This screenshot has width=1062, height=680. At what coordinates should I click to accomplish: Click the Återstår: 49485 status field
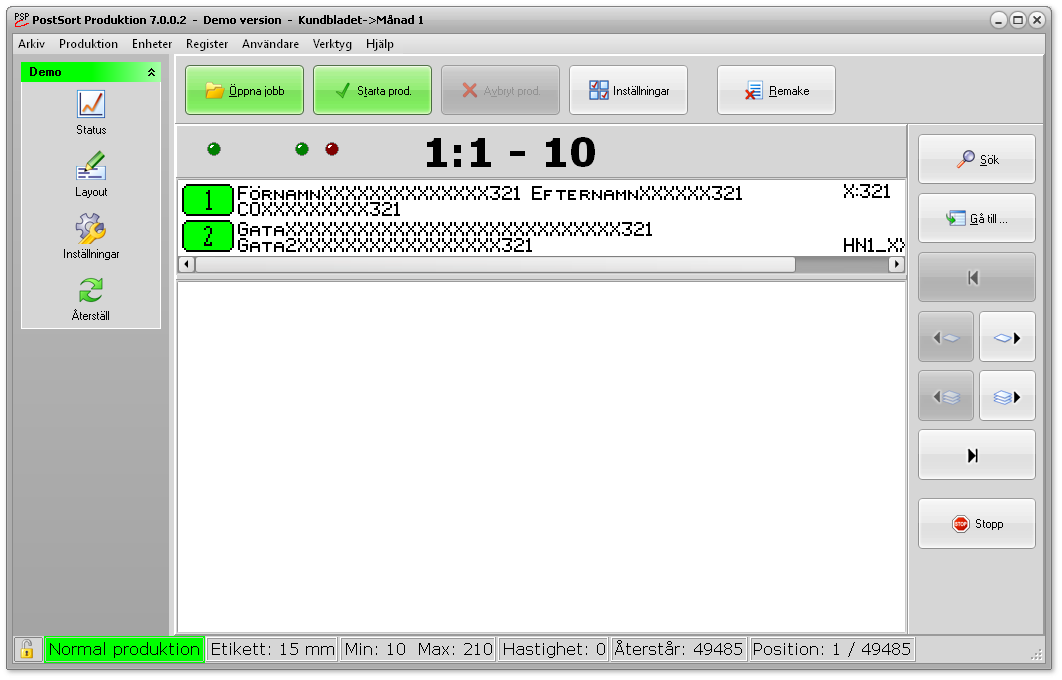679,650
